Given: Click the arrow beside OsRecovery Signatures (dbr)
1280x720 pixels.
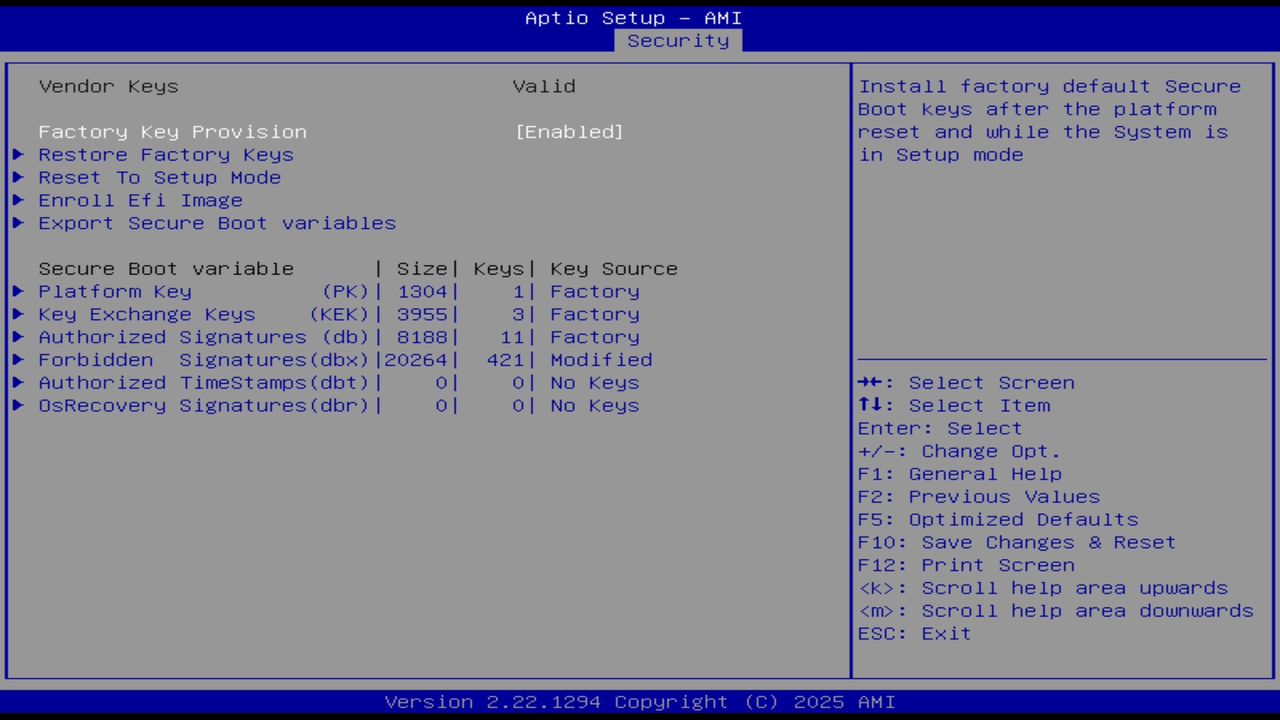Looking at the screenshot, I should click(x=18, y=405).
